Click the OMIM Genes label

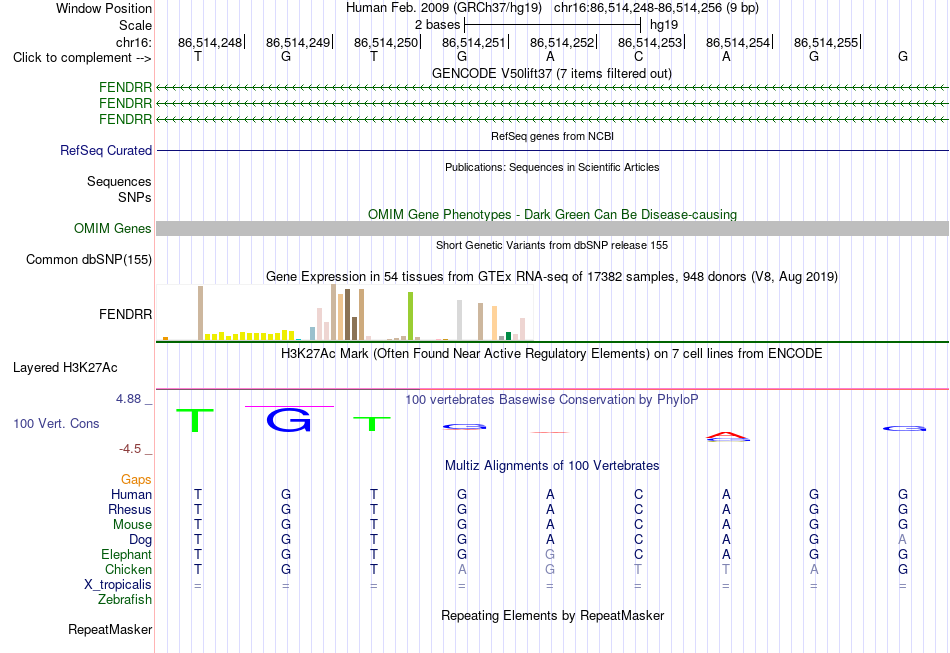coord(113,228)
